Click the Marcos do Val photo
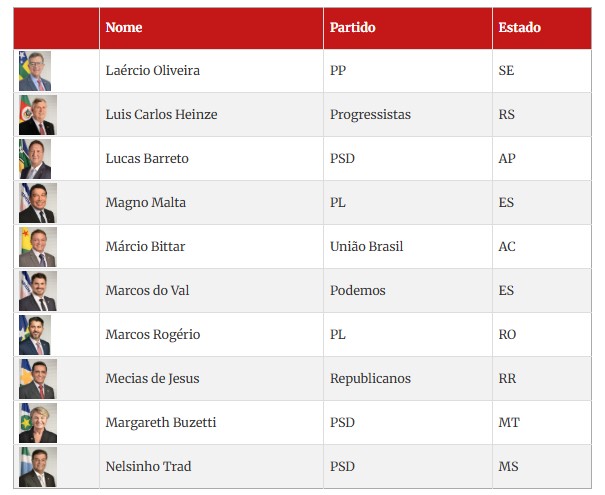 (38, 291)
